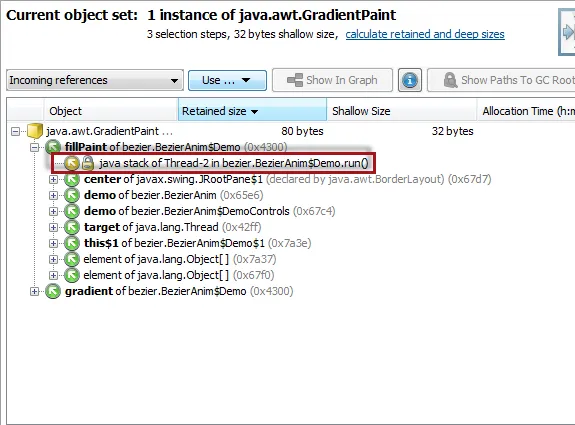Click the yellow GradientPaint object icon

(x=35, y=131)
